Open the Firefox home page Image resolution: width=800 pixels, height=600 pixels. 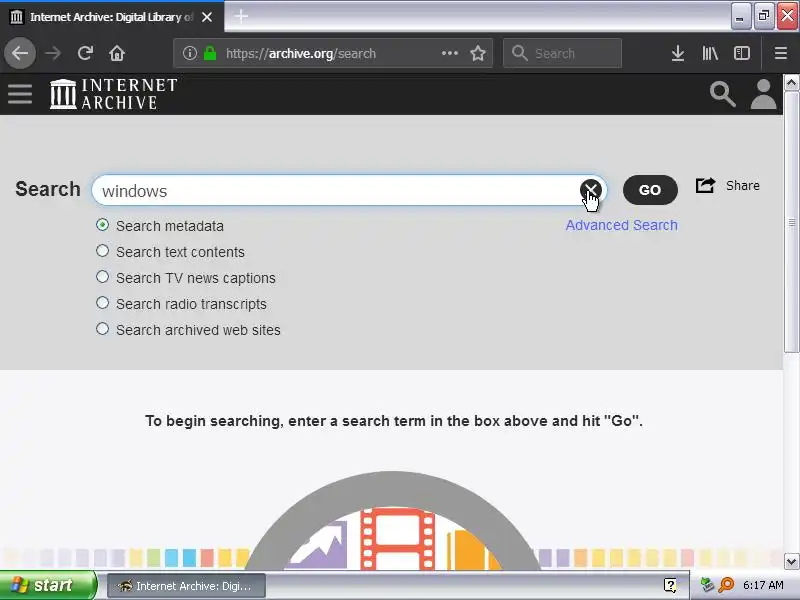point(117,53)
